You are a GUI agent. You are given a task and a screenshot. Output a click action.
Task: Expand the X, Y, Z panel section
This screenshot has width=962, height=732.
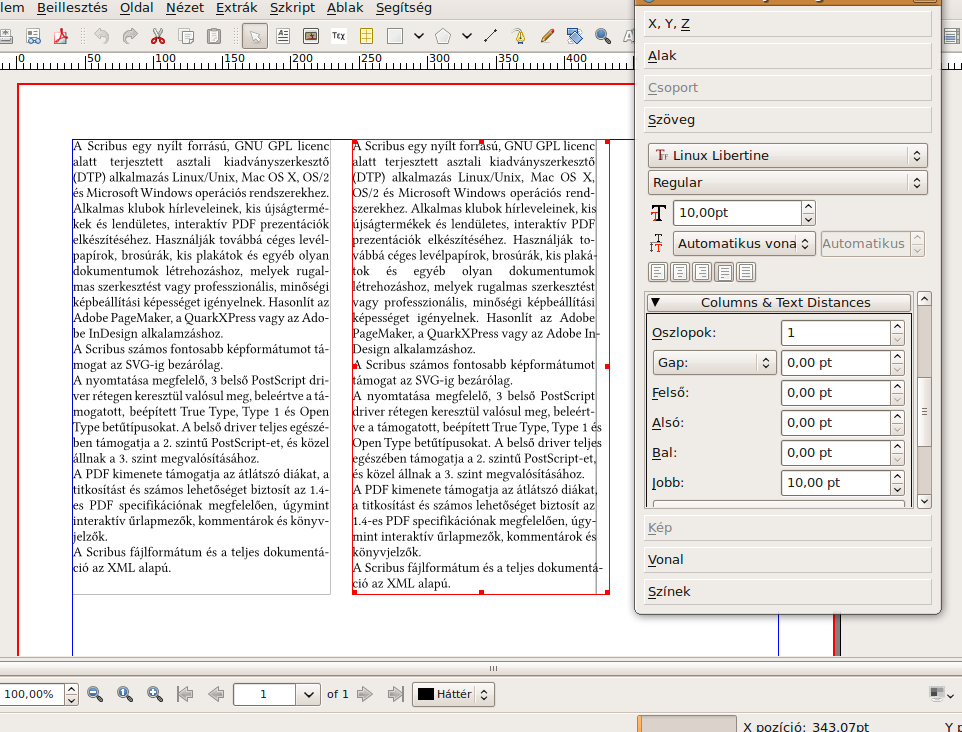788,24
